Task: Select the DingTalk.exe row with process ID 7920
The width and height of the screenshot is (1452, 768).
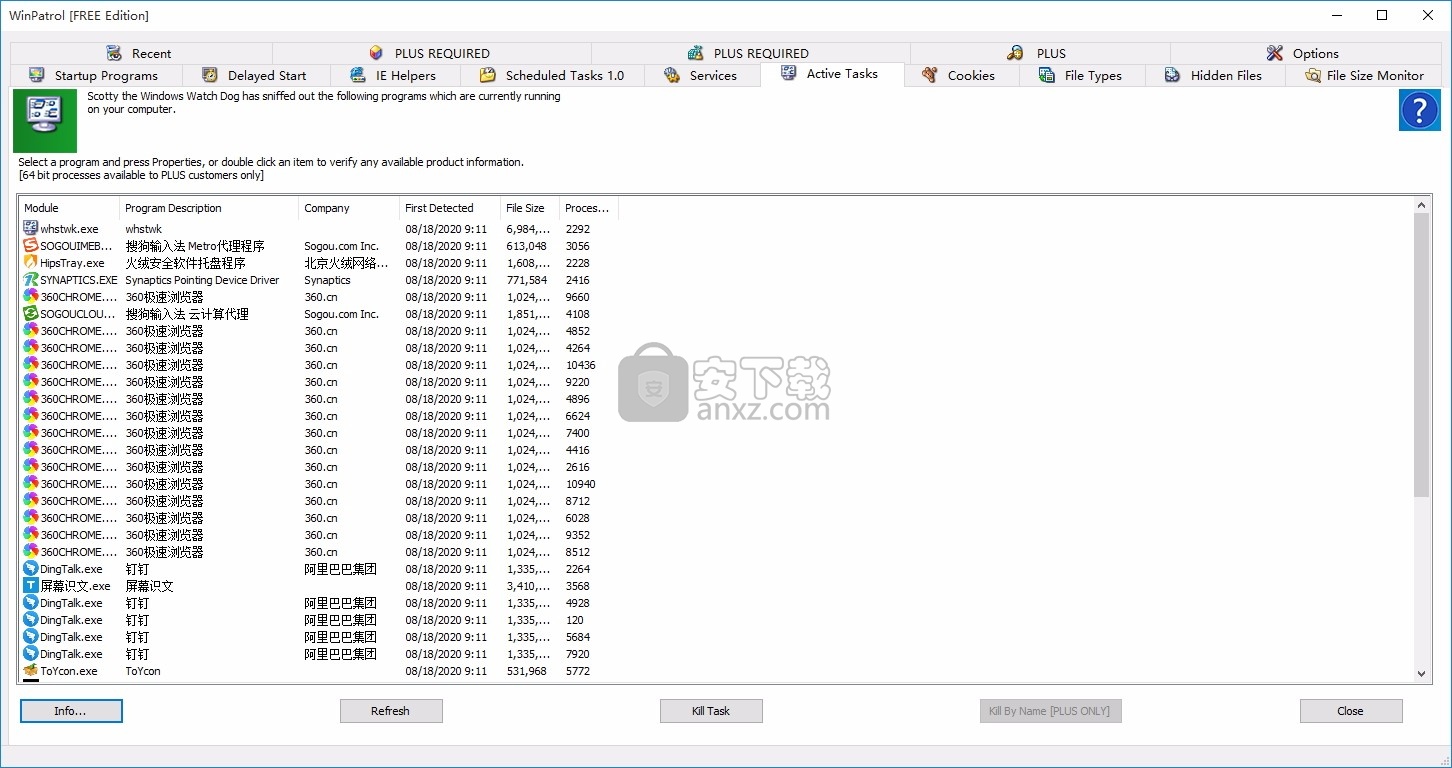Action: (319, 654)
